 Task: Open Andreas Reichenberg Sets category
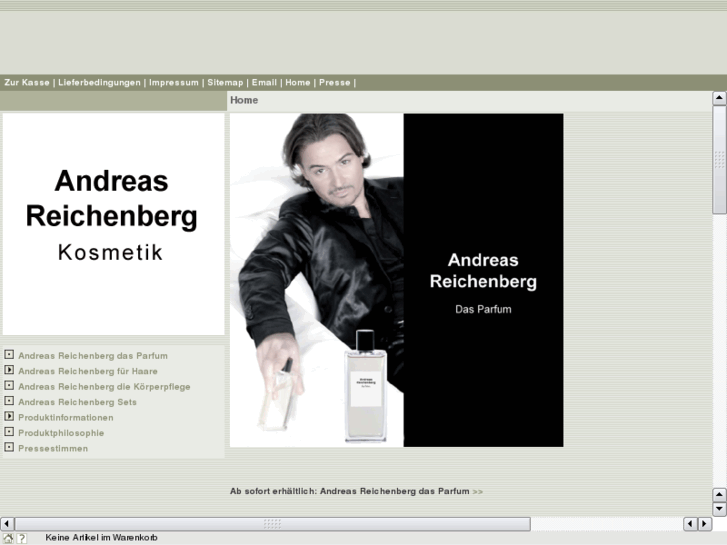(x=77, y=402)
